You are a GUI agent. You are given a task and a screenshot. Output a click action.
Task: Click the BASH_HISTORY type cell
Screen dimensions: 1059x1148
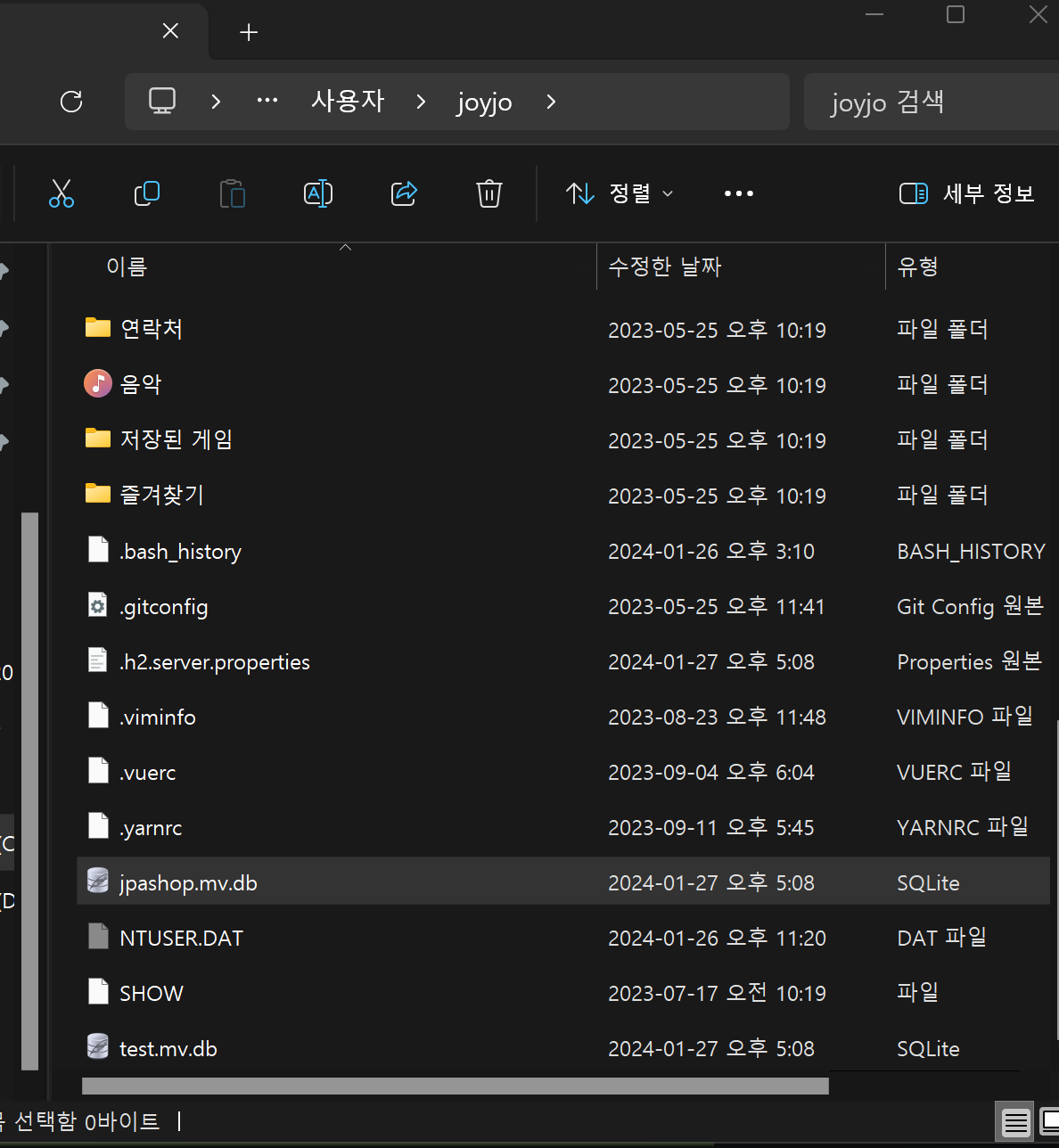click(971, 552)
